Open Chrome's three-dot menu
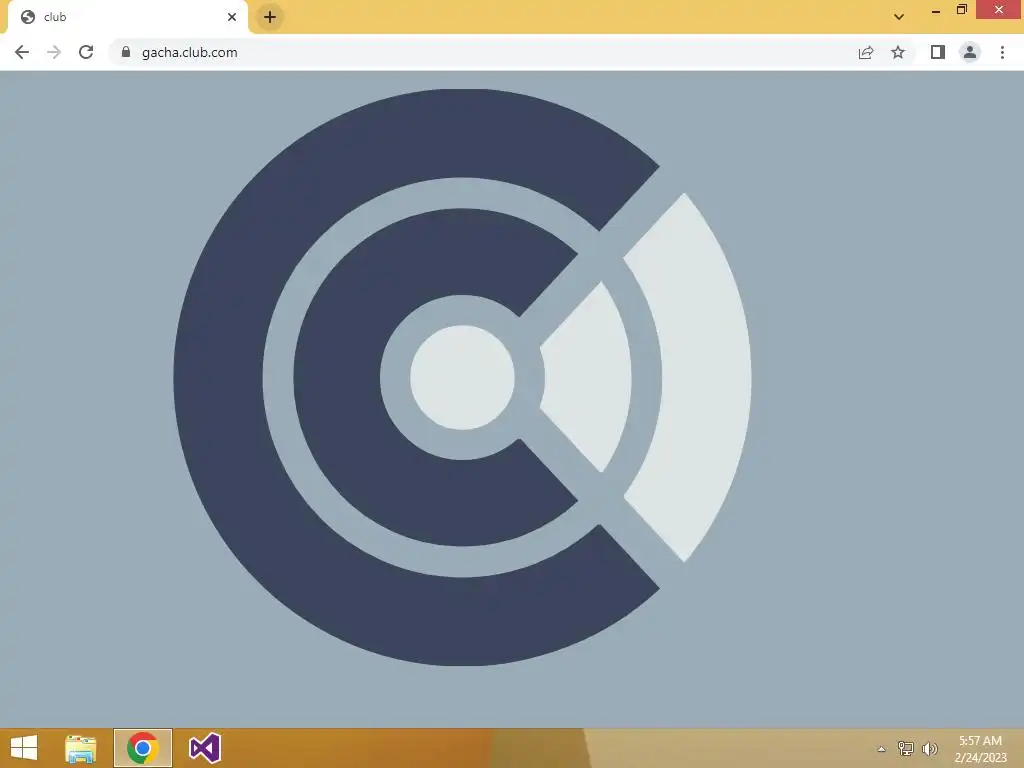1024x768 pixels. (1002, 52)
